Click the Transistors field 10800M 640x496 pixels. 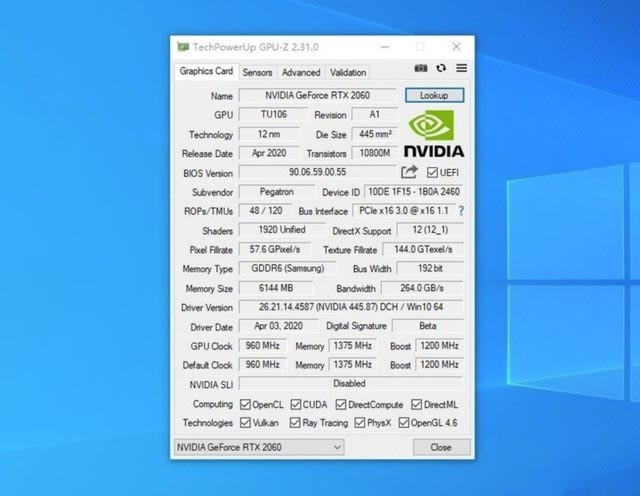(x=375, y=153)
